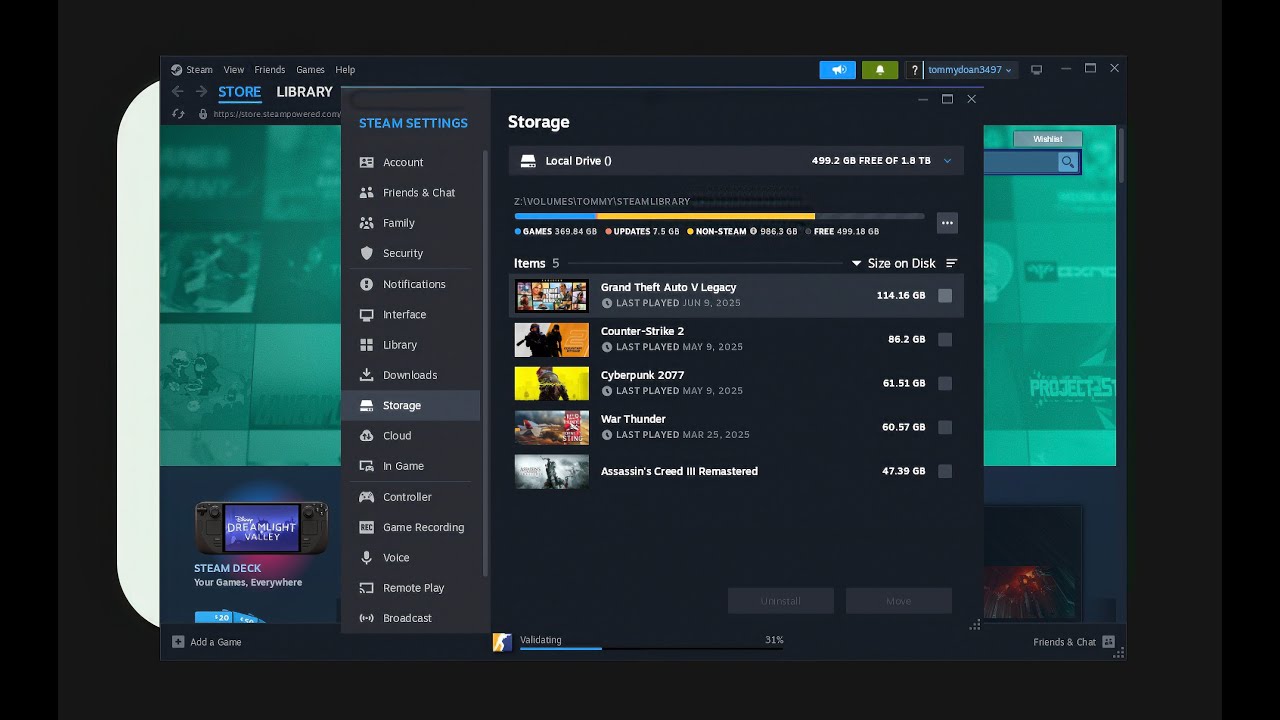
Task: Open the storage three-dots options menu
Action: [947, 223]
